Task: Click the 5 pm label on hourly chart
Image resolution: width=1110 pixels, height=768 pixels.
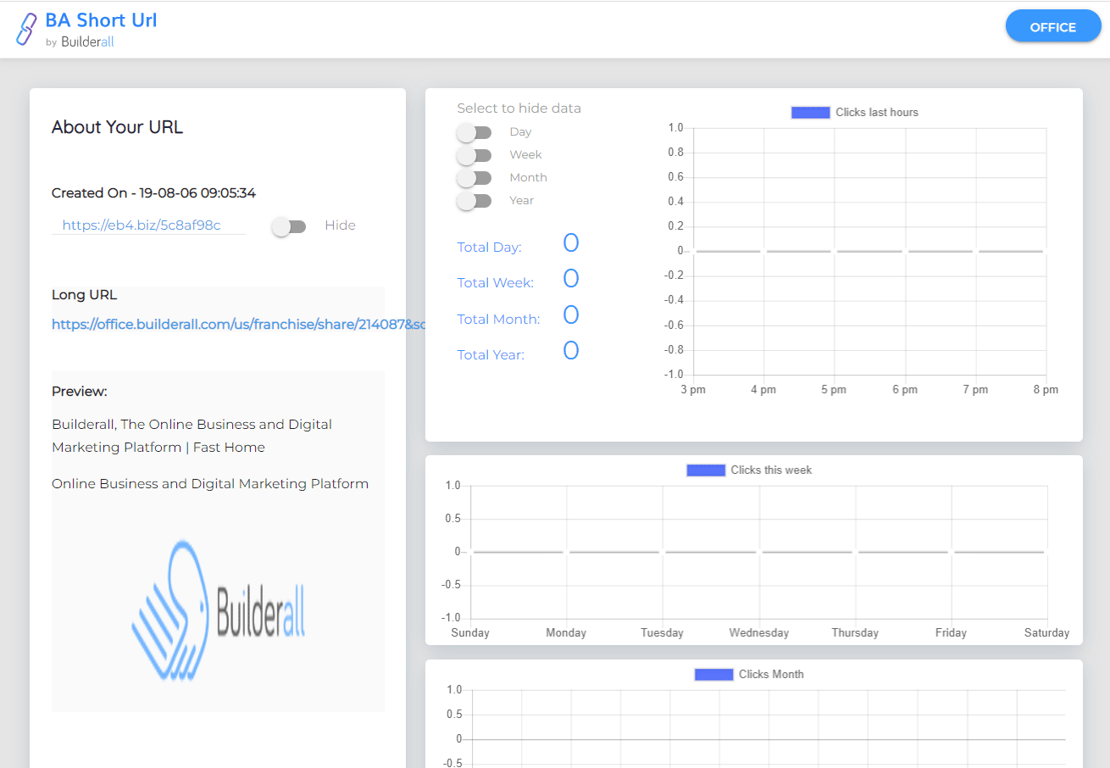Action: pyautogui.click(x=834, y=389)
